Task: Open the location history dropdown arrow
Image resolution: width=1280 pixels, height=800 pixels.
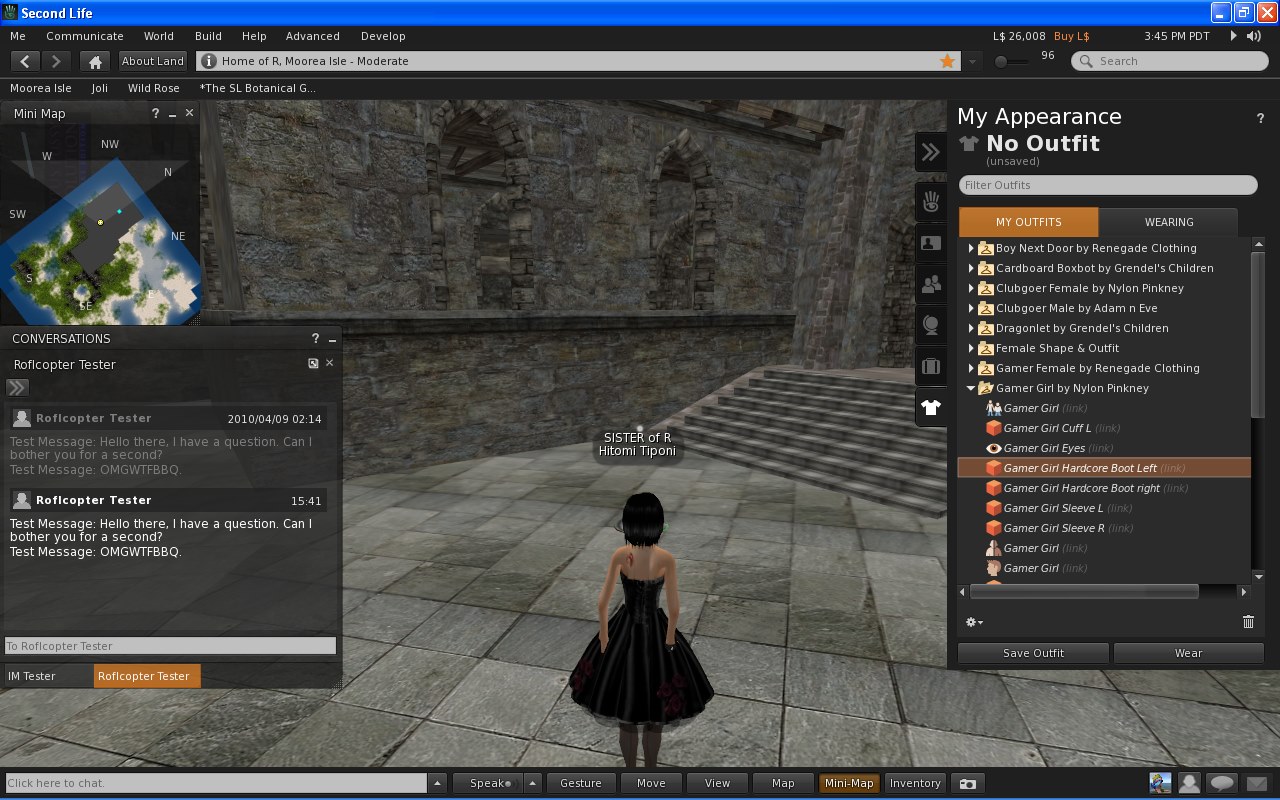Action: click(972, 61)
